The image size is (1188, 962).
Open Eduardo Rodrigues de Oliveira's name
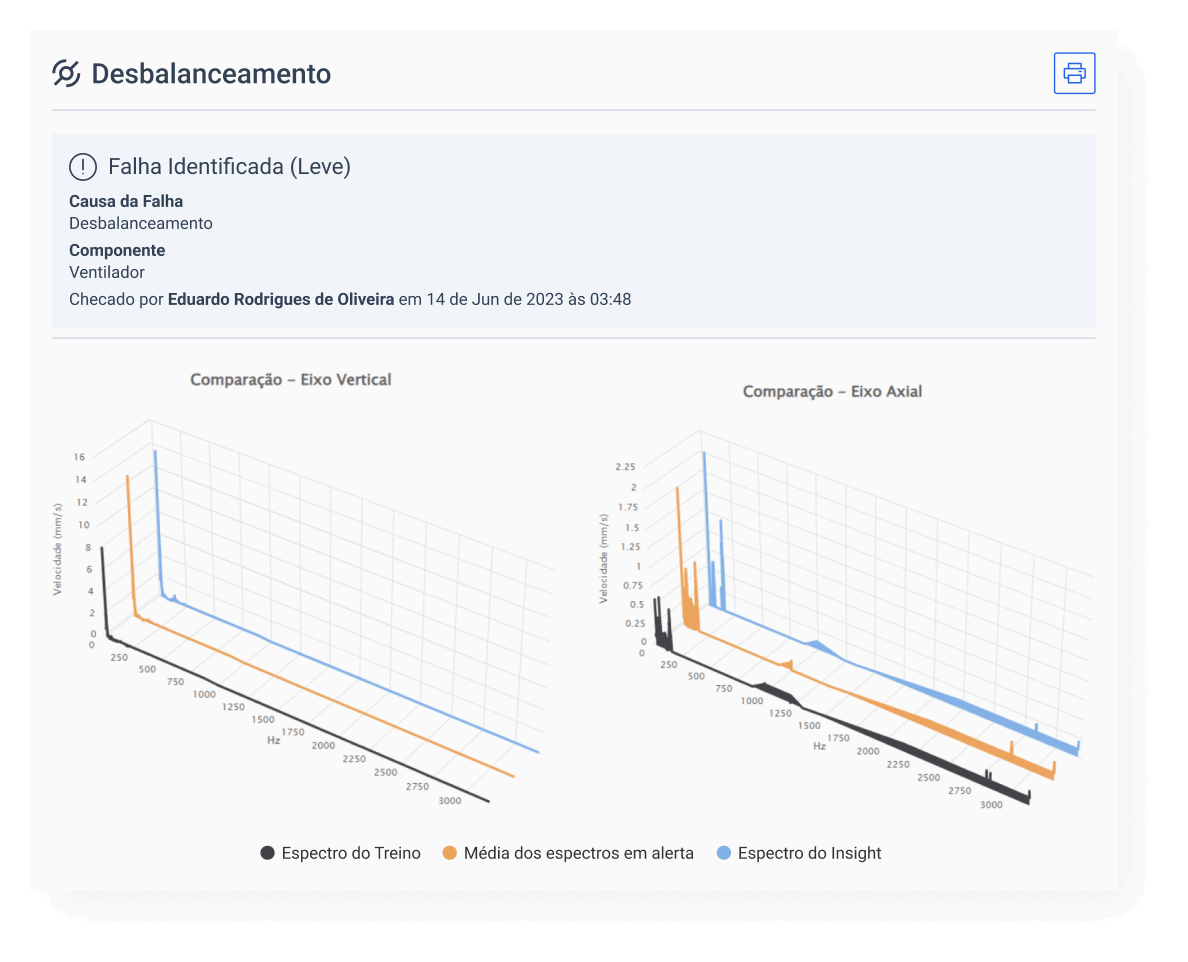tap(281, 299)
